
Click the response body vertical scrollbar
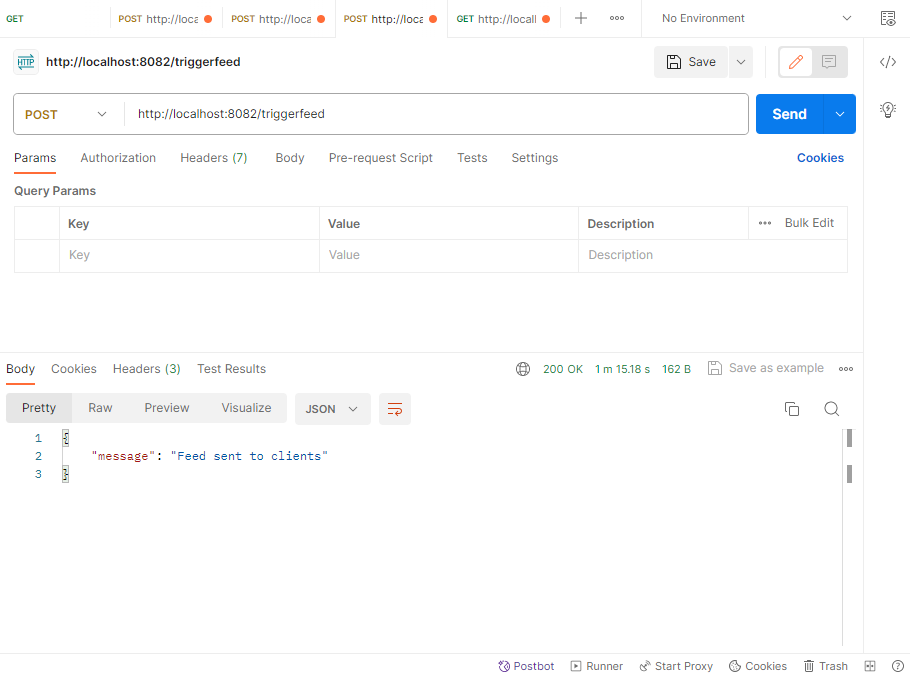coord(849,473)
